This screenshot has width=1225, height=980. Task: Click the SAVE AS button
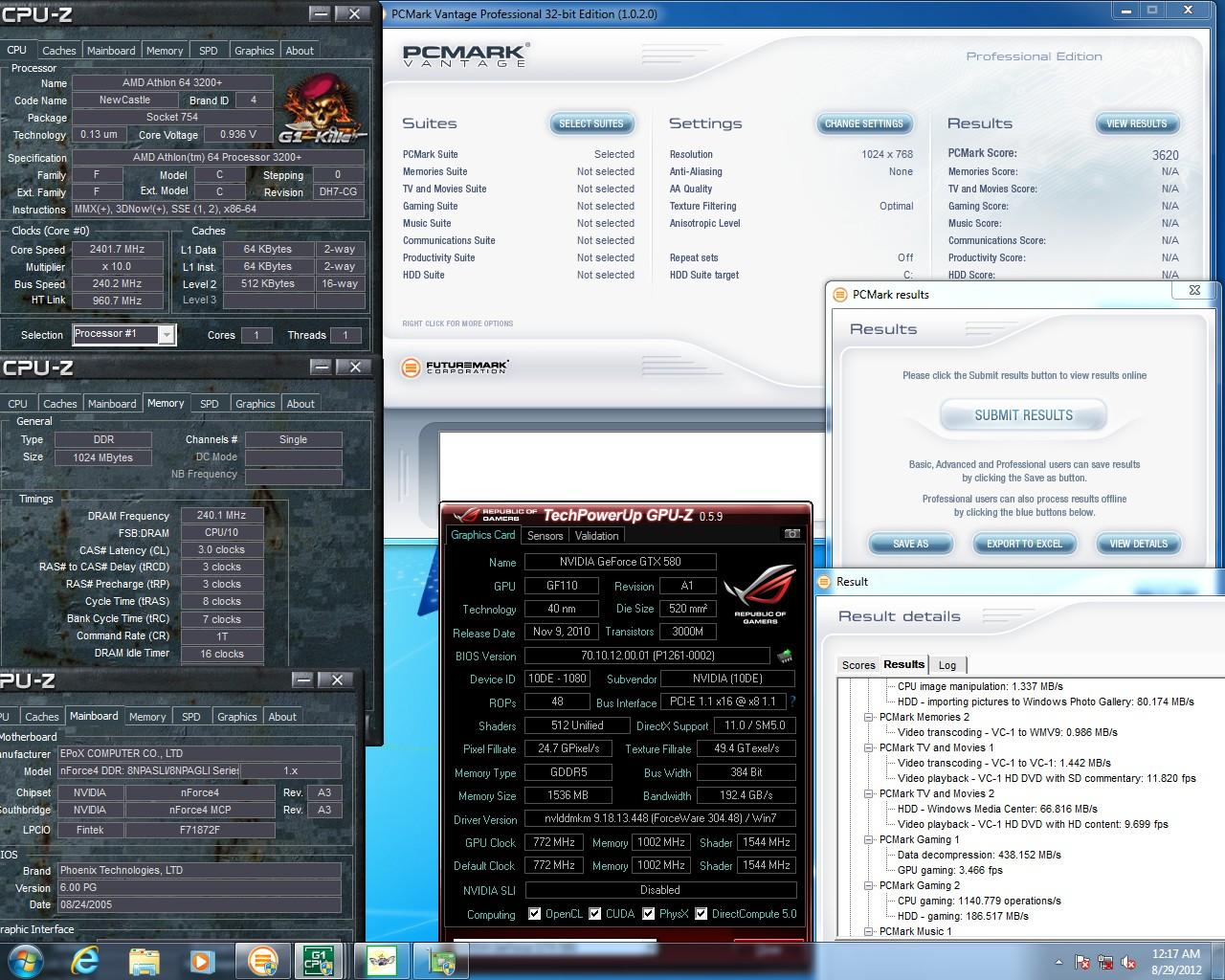click(x=910, y=544)
